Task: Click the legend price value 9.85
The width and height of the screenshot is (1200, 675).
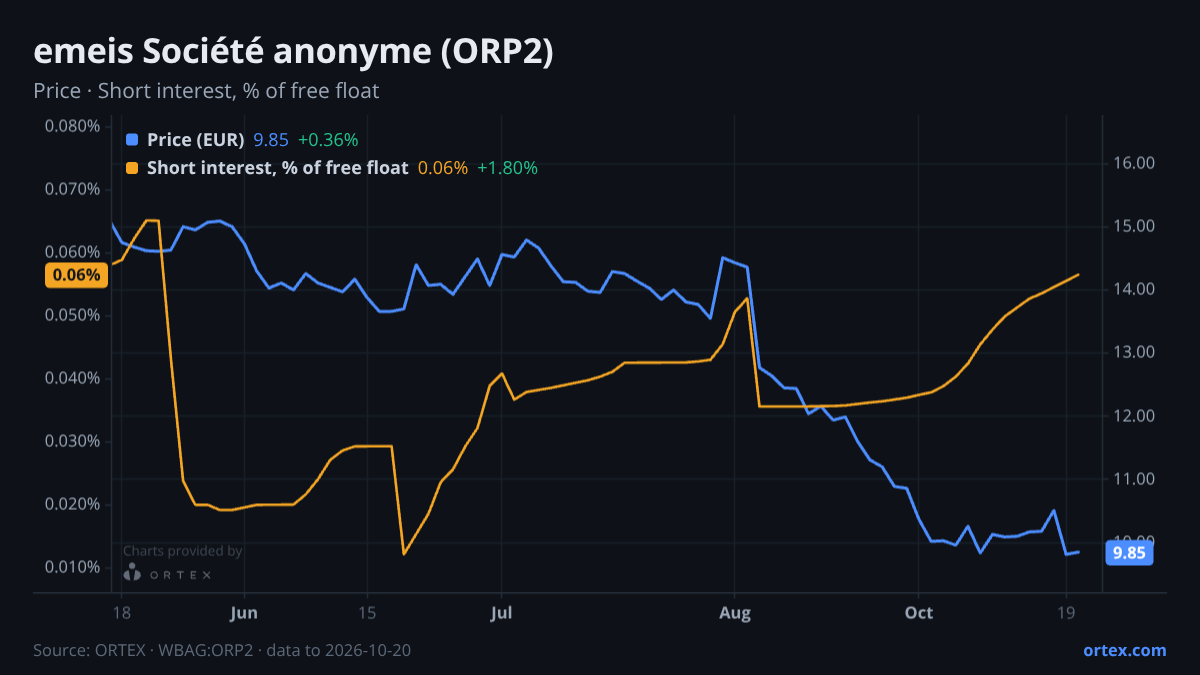Action: 270,140
